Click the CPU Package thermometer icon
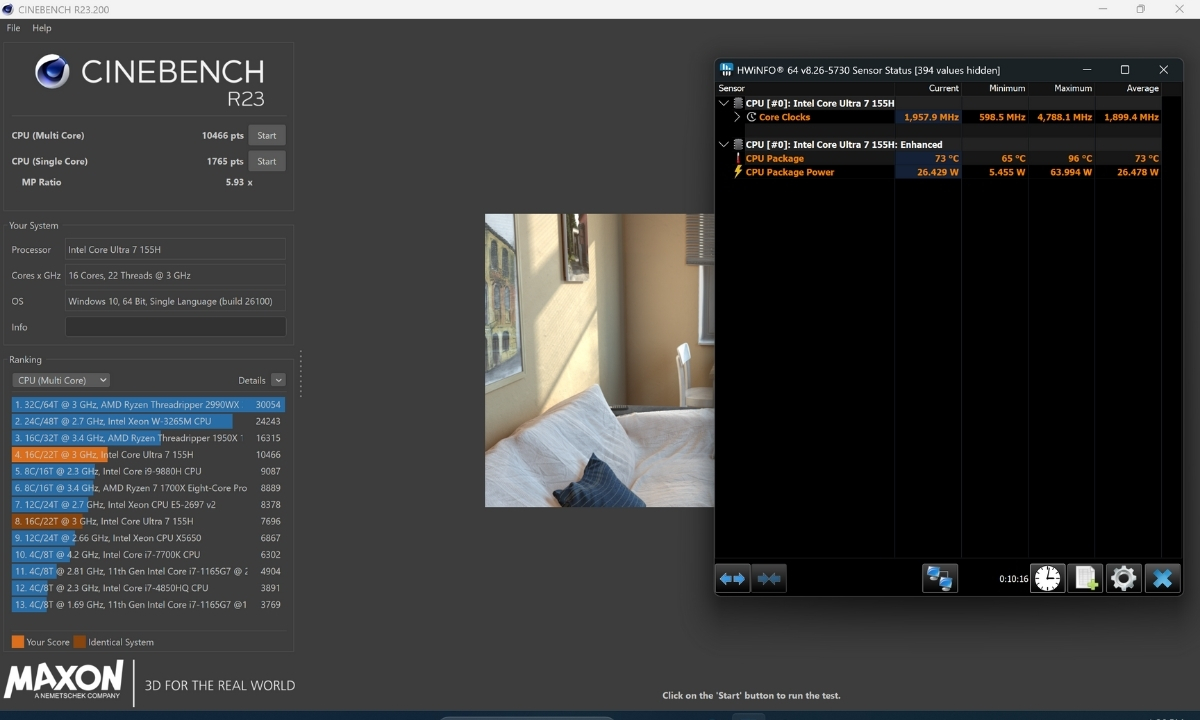The height and width of the screenshot is (720, 1200). (738, 158)
